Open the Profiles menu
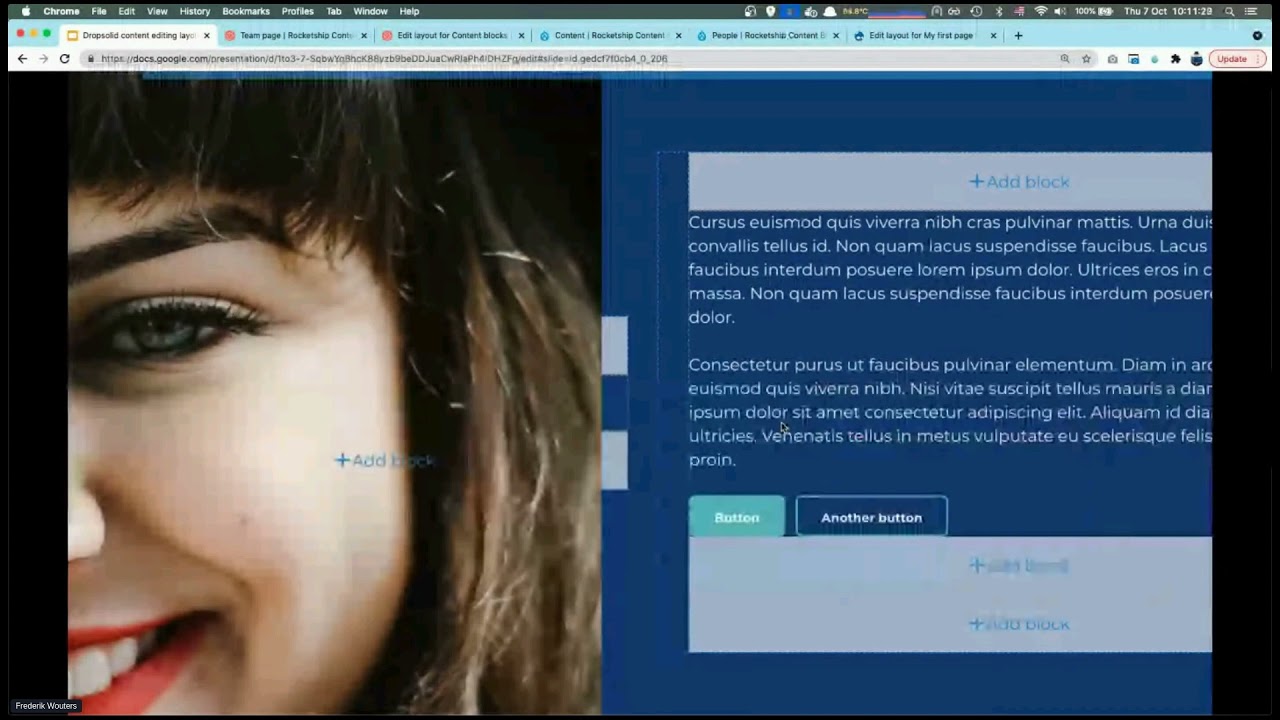 298,11
